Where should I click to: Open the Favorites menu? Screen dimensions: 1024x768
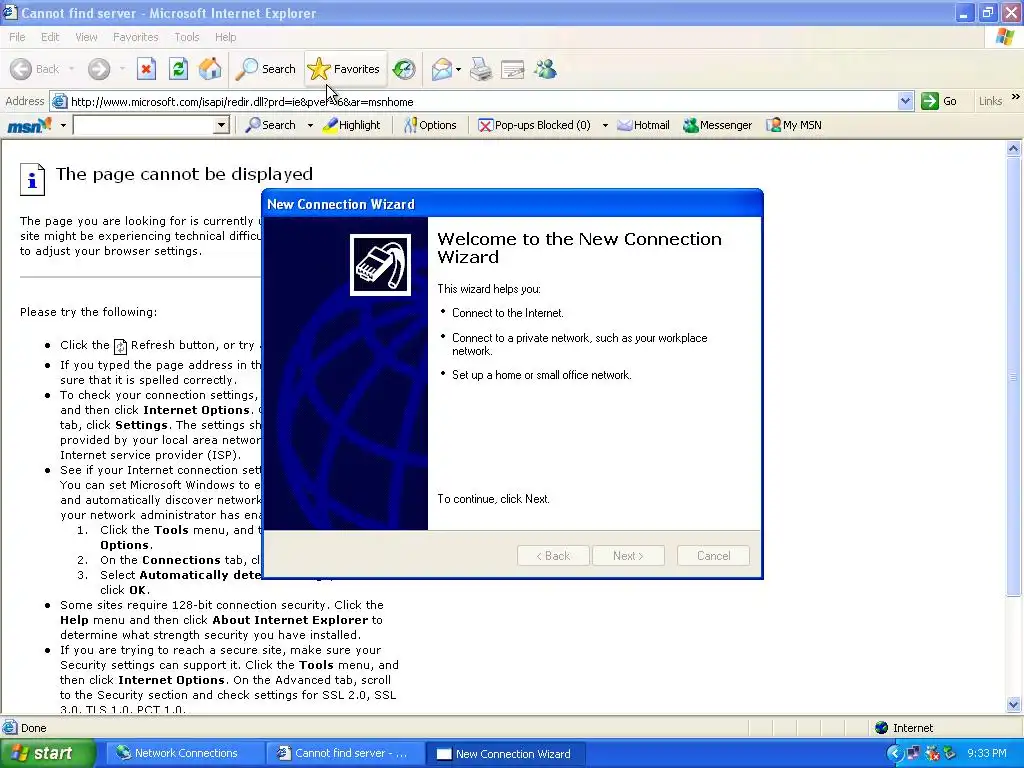[135, 37]
